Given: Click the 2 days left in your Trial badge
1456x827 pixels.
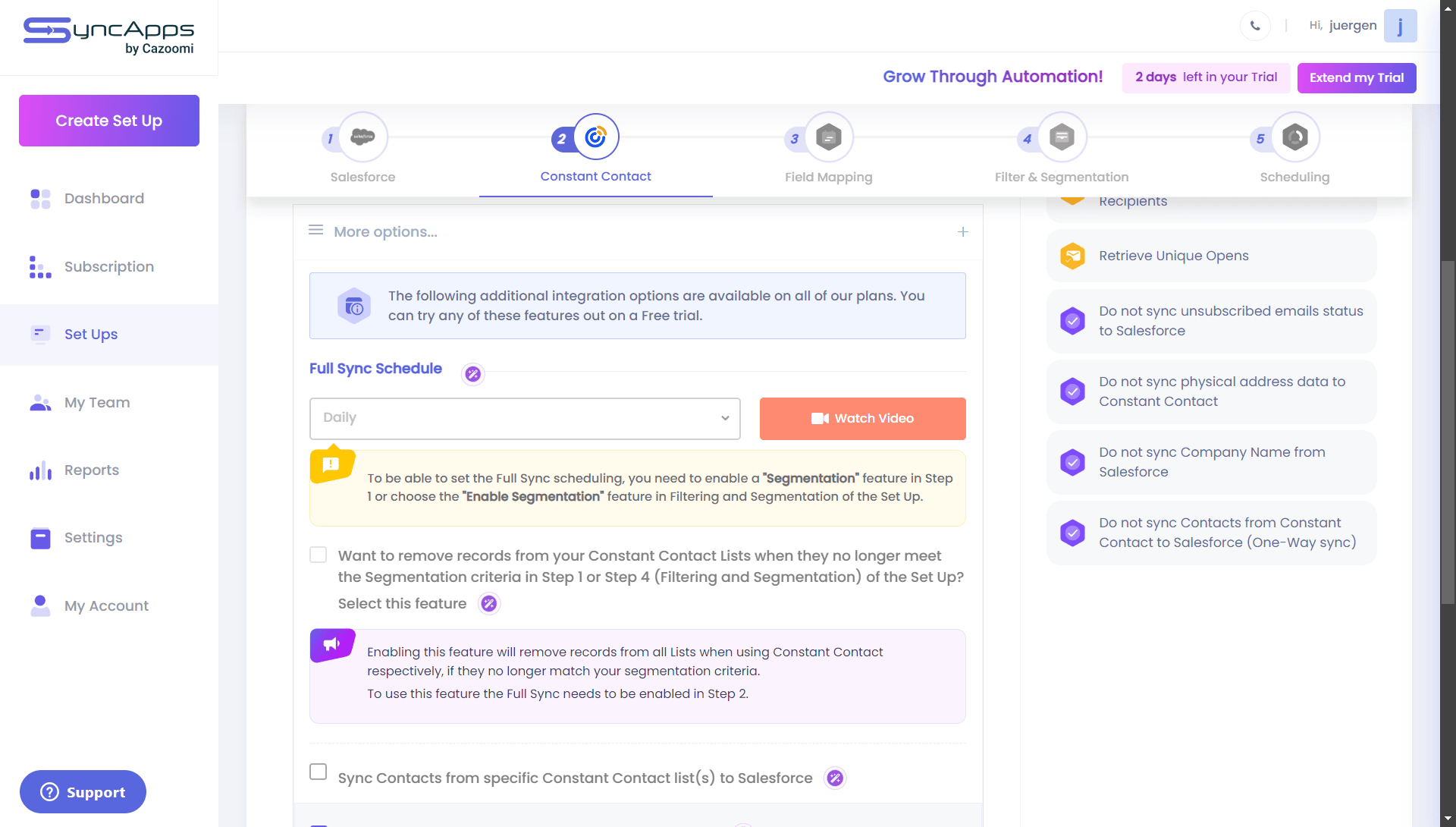Looking at the screenshot, I should point(1206,78).
